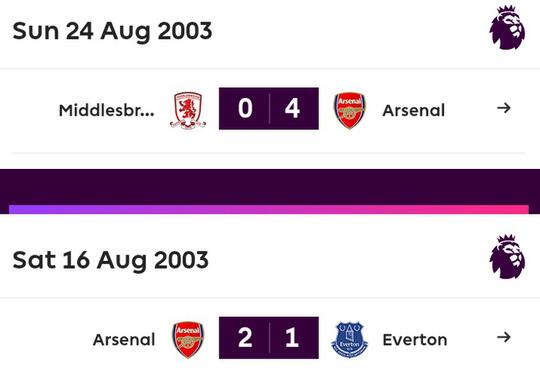Click Middlesbrough's score digit 0
The image size is (540, 374).
point(245,108)
